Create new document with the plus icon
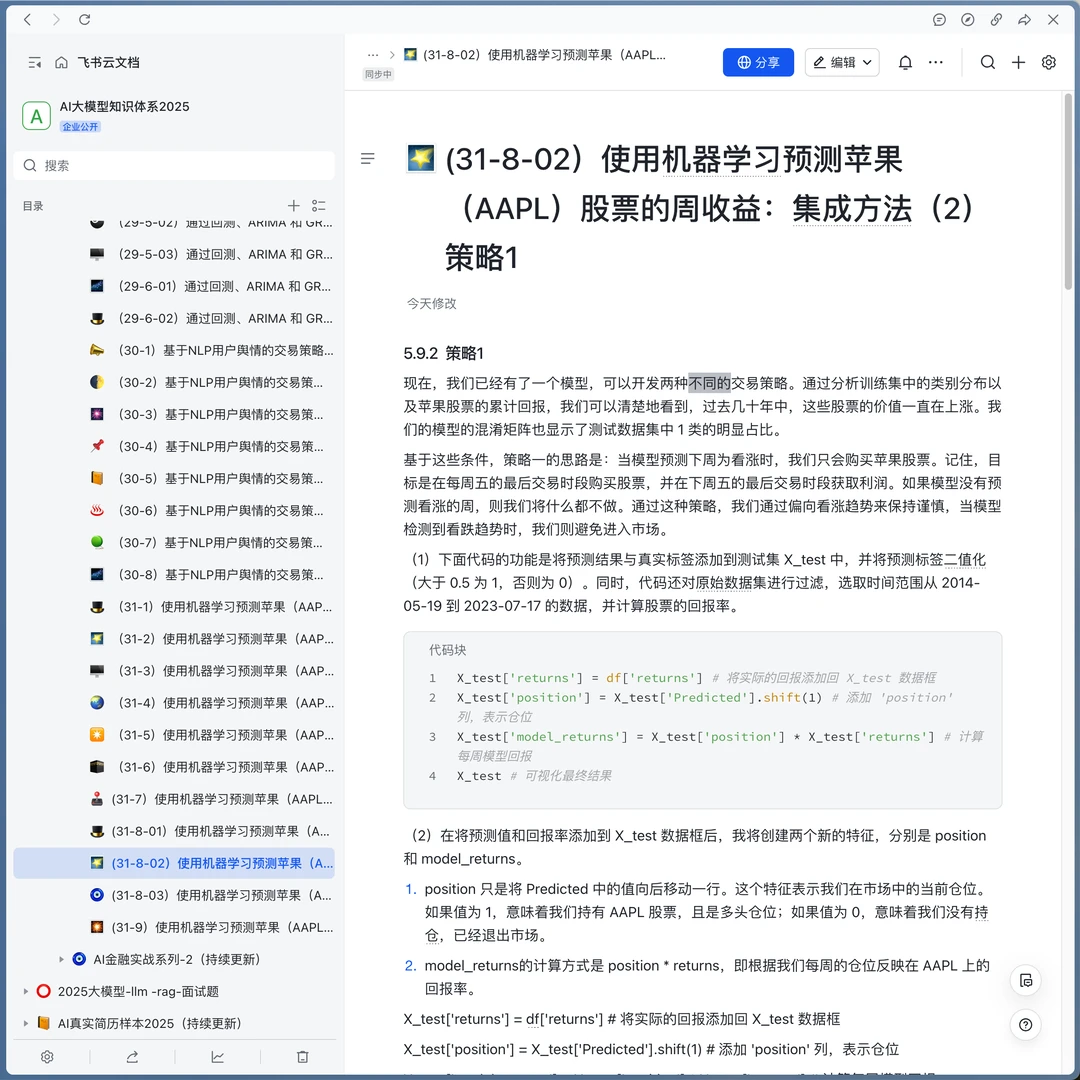Screen dimensions: 1080x1080 pos(1018,62)
